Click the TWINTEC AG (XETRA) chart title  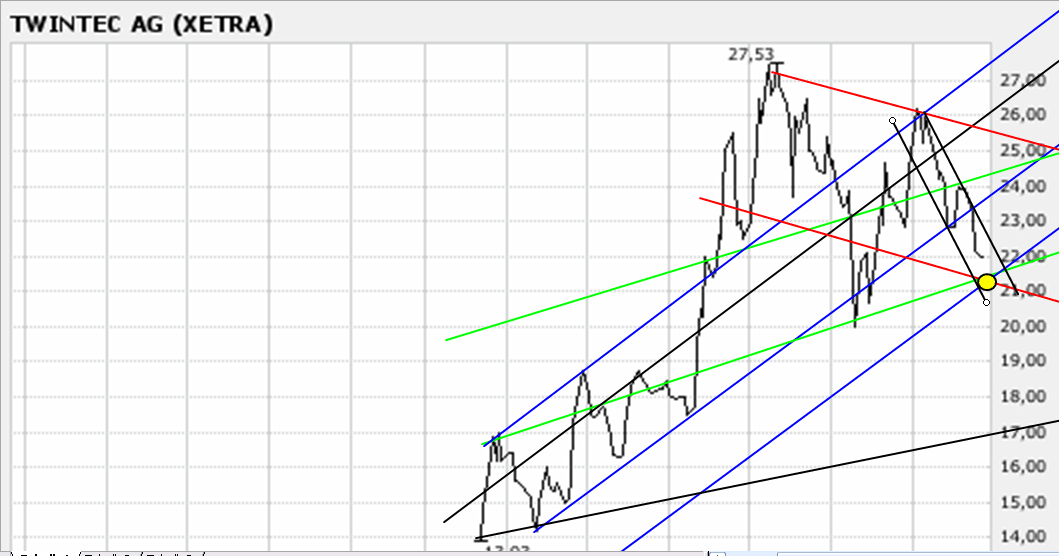coord(142,24)
